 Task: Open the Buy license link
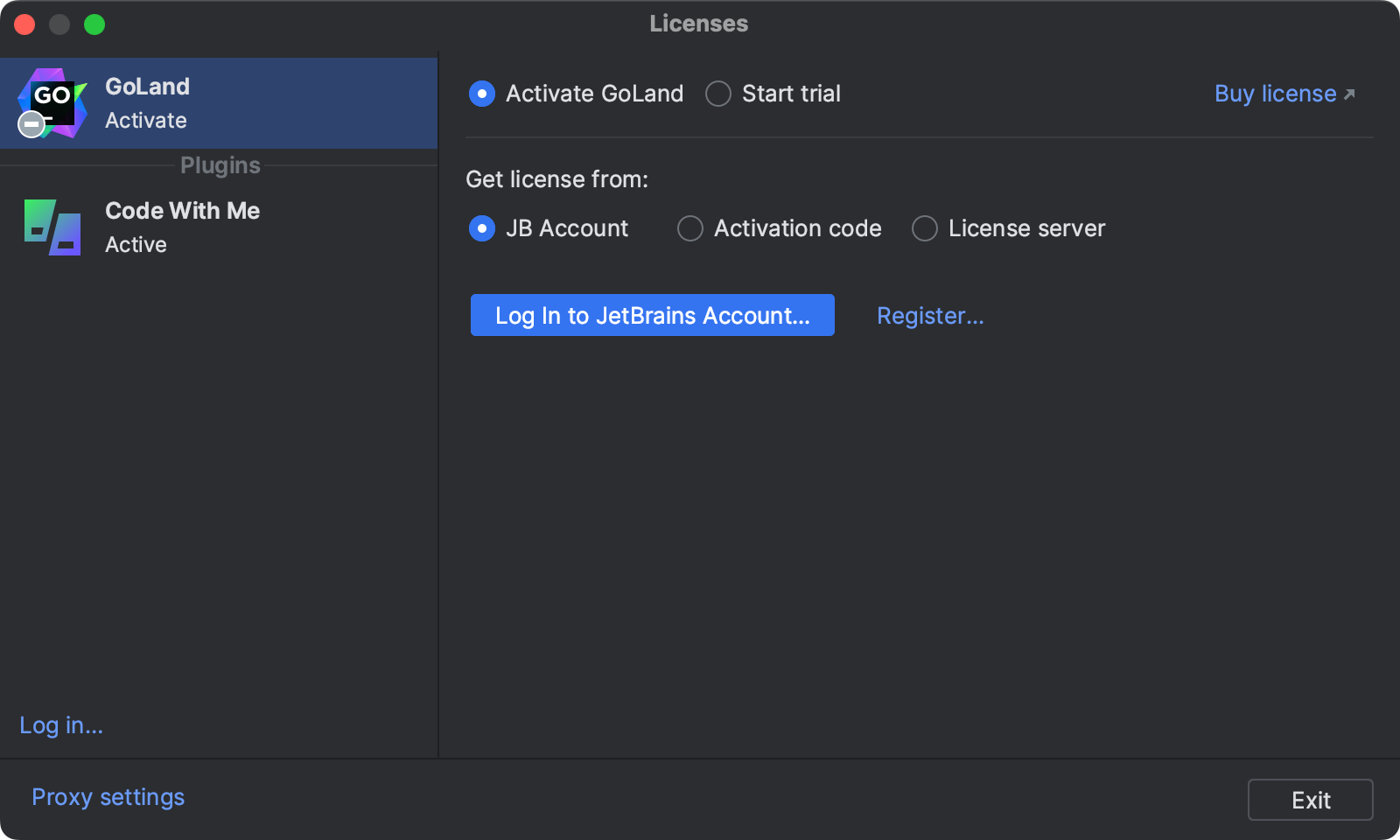point(1275,94)
